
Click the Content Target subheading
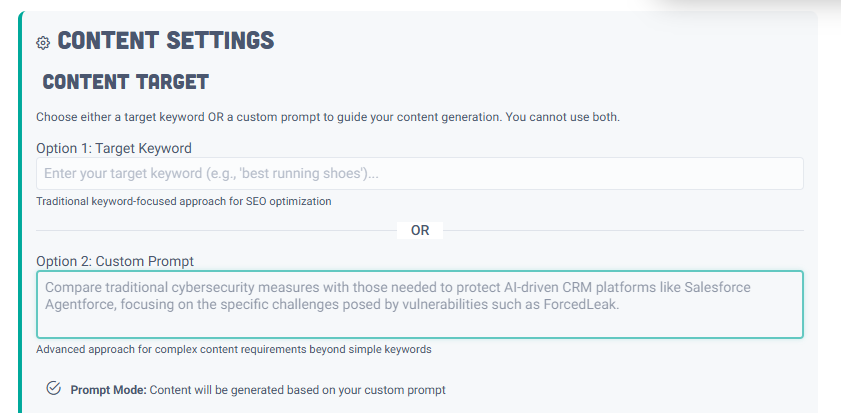click(125, 81)
